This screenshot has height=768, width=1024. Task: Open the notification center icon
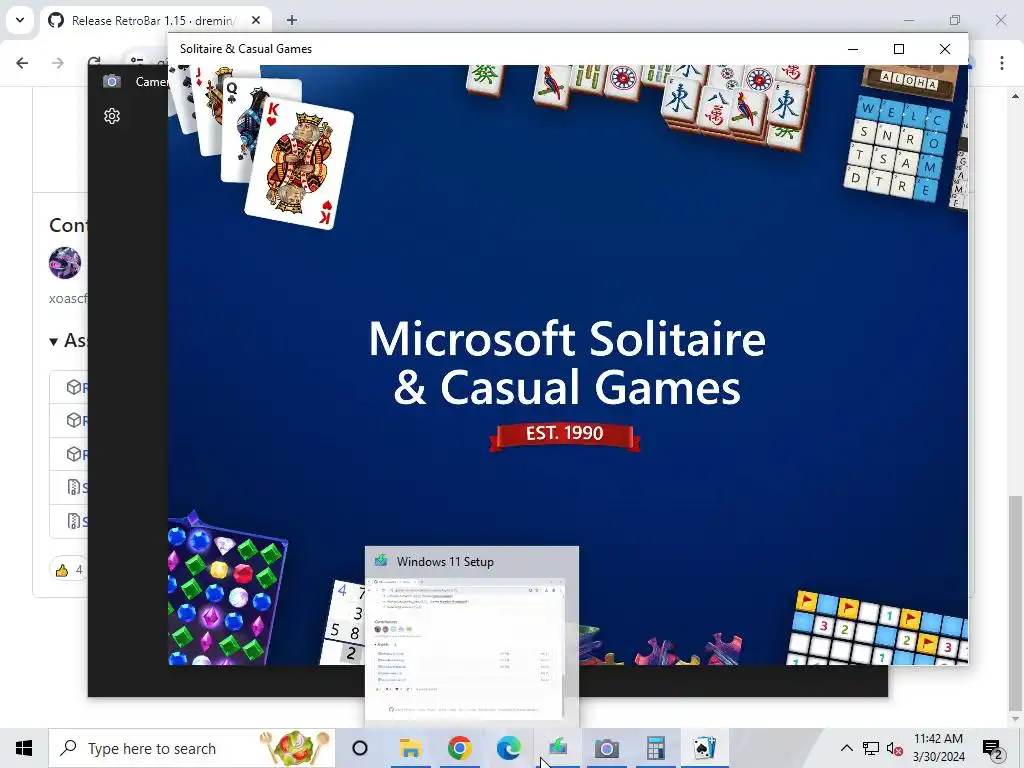click(x=992, y=748)
